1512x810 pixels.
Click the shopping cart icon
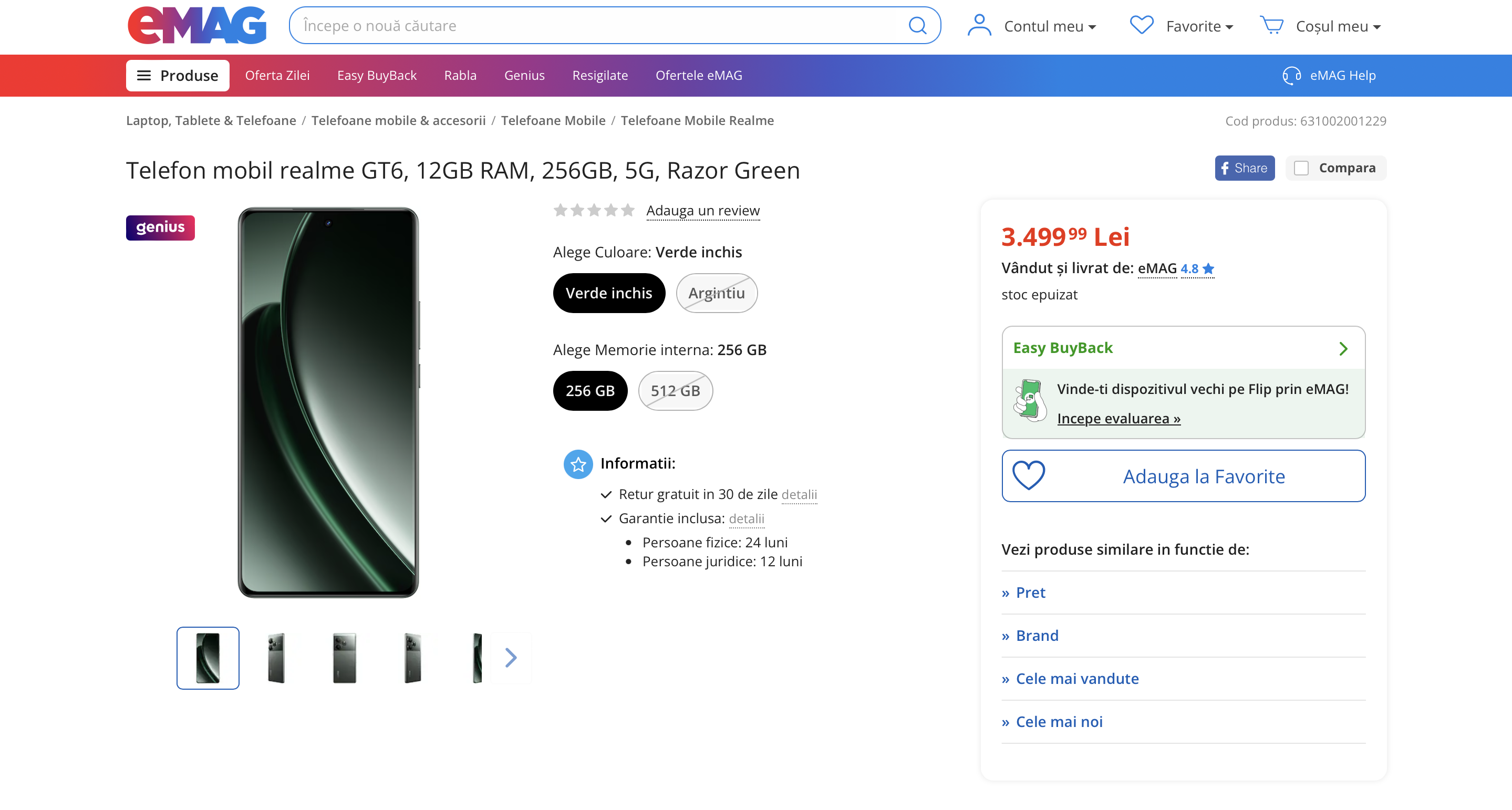coord(1272,26)
